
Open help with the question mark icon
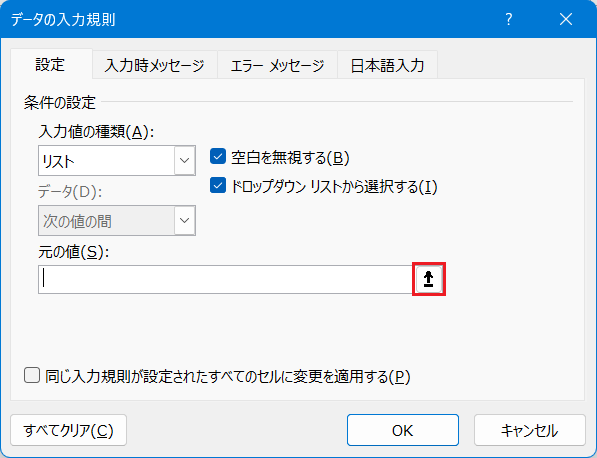tap(509, 19)
